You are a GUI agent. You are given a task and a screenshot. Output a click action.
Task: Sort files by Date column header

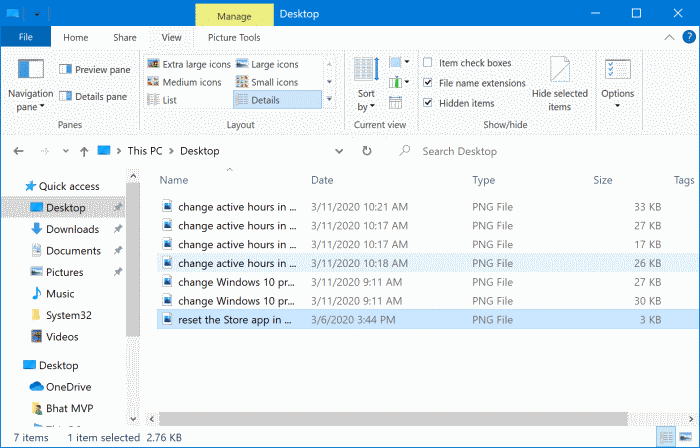[x=322, y=180]
